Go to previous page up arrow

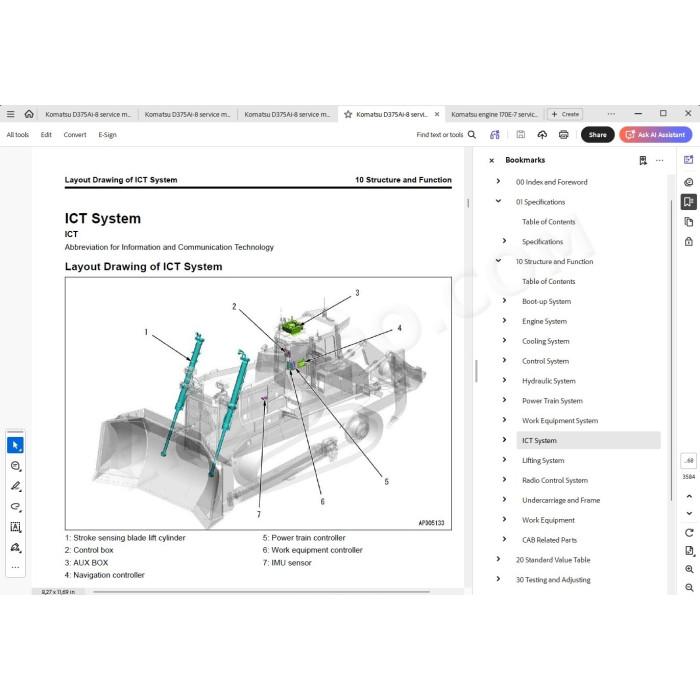click(689, 496)
